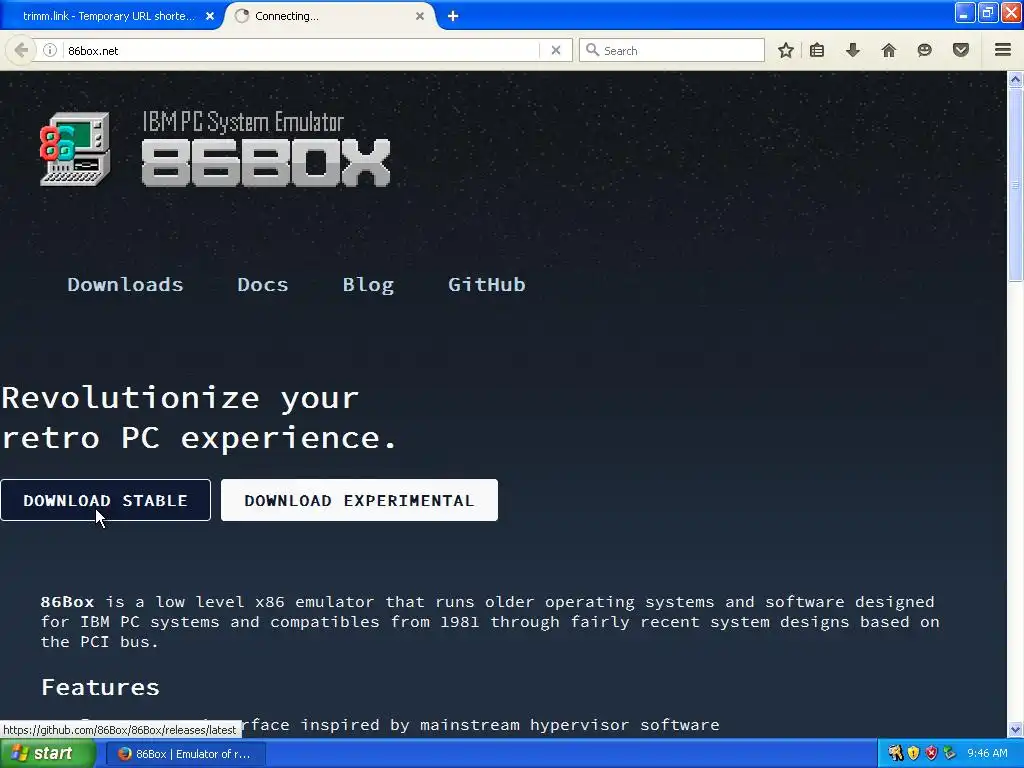Viewport: 1024px width, 768px height.
Task: Close the trimm.link tab
Action: pos(210,16)
